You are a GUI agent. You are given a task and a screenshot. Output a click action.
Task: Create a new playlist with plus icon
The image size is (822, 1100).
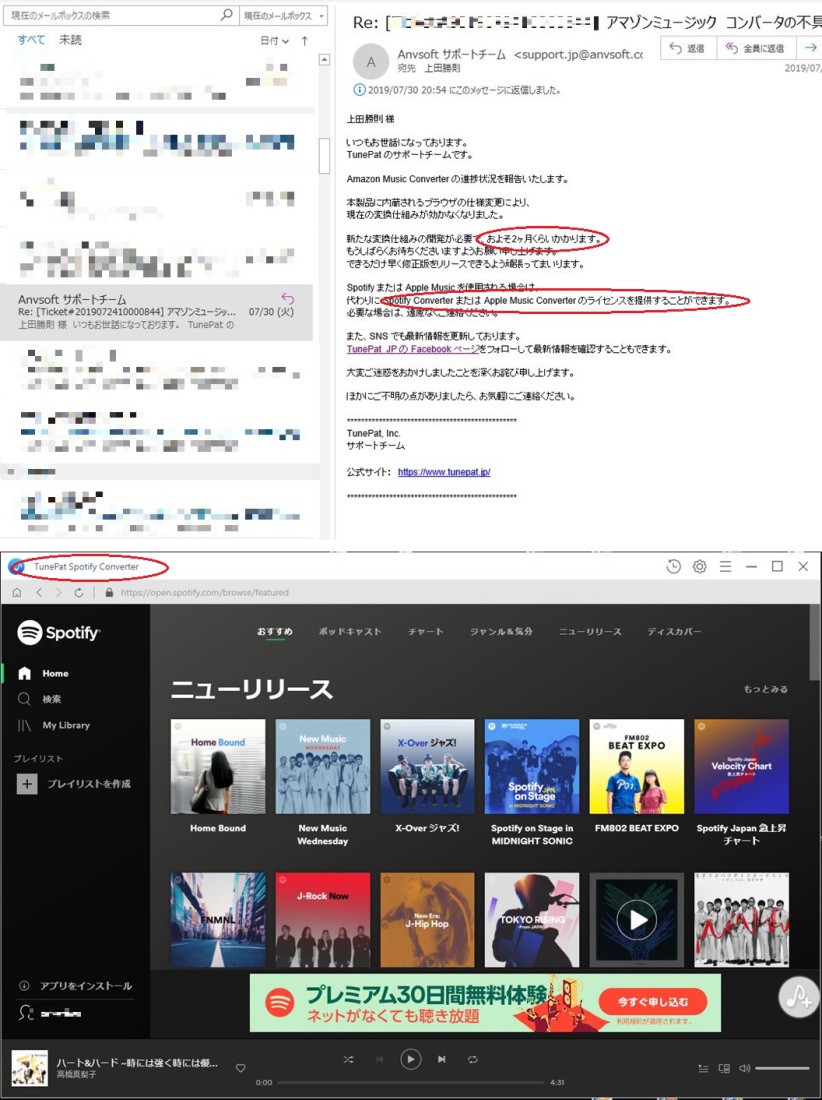[x=27, y=784]
